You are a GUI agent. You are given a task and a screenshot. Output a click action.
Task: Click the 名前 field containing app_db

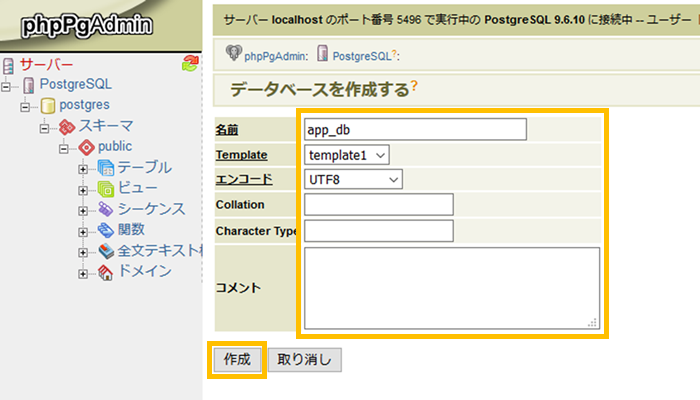click(414, 130)
